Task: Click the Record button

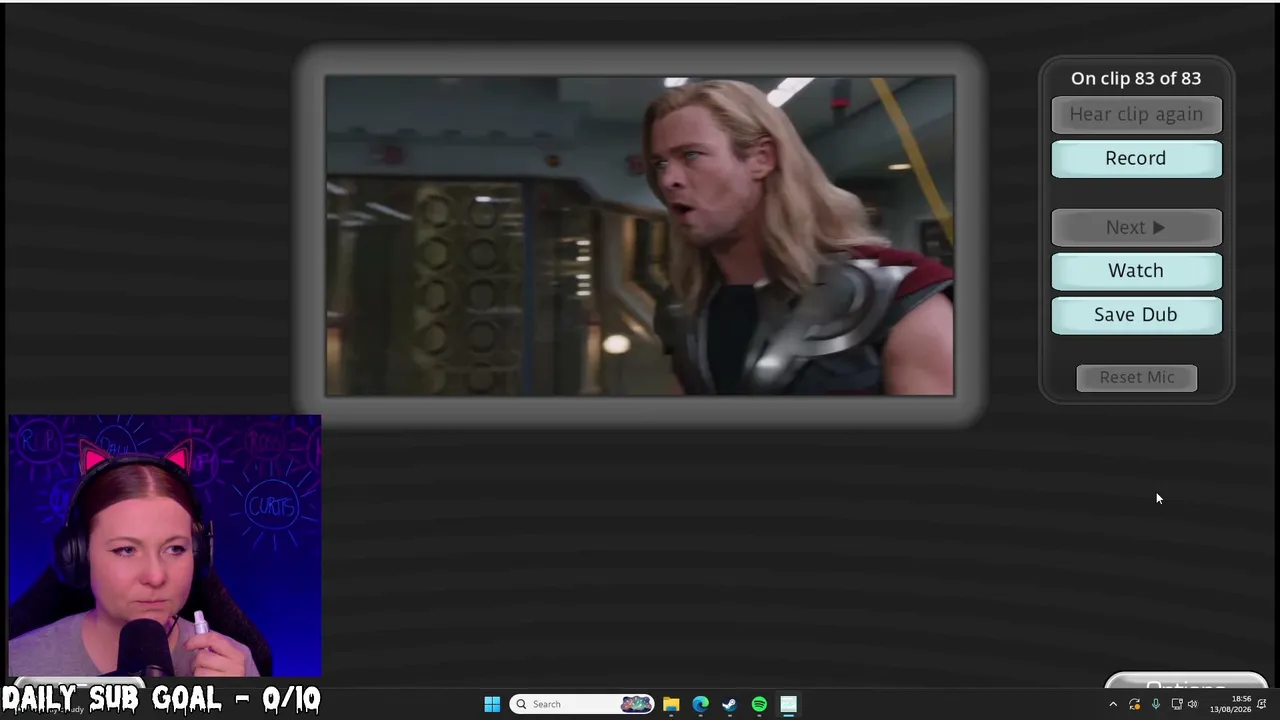Action: pyautogui.click(x=1136, y=159)
